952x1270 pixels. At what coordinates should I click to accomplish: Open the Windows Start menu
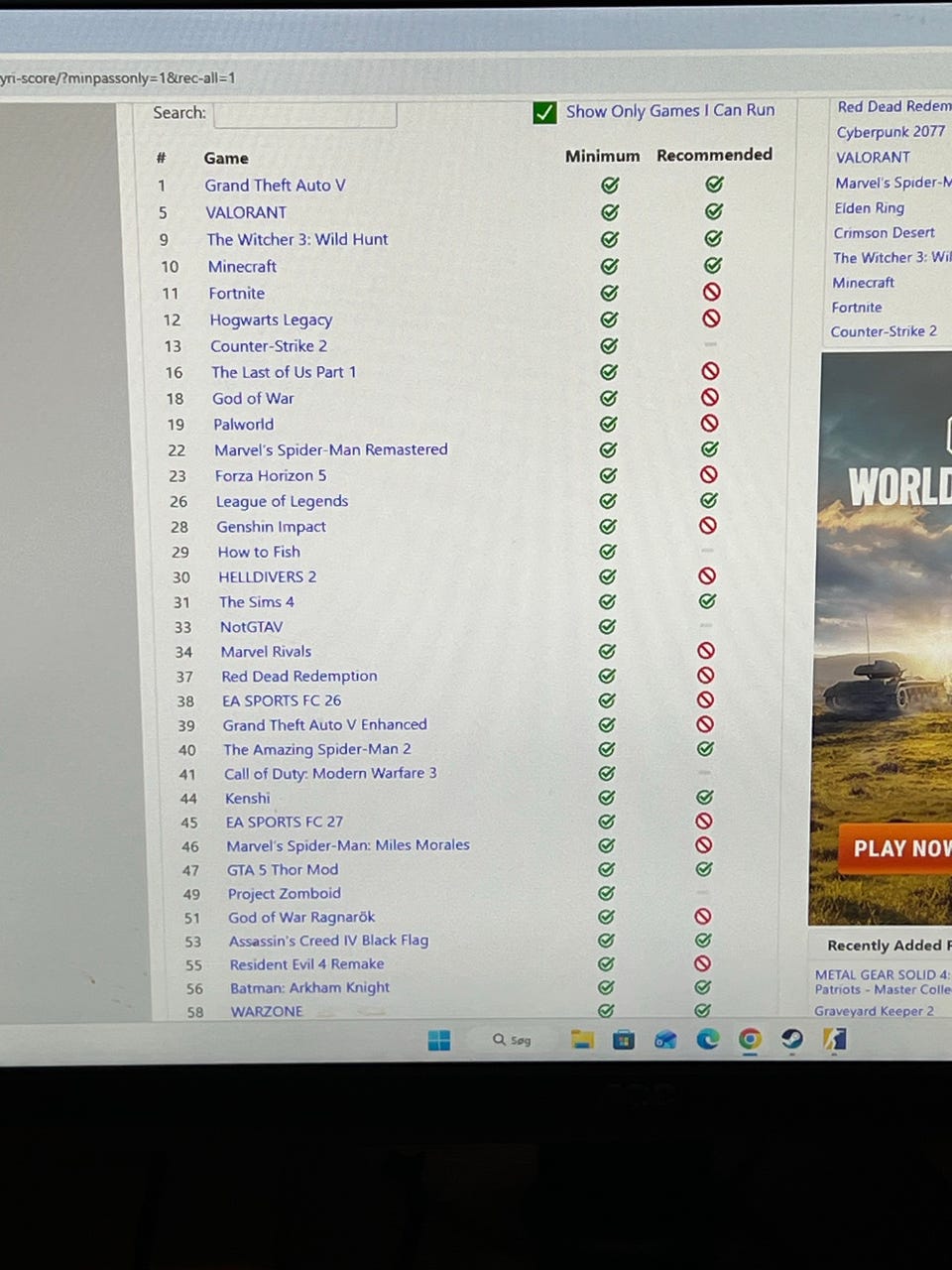(x=438, y=1040)
